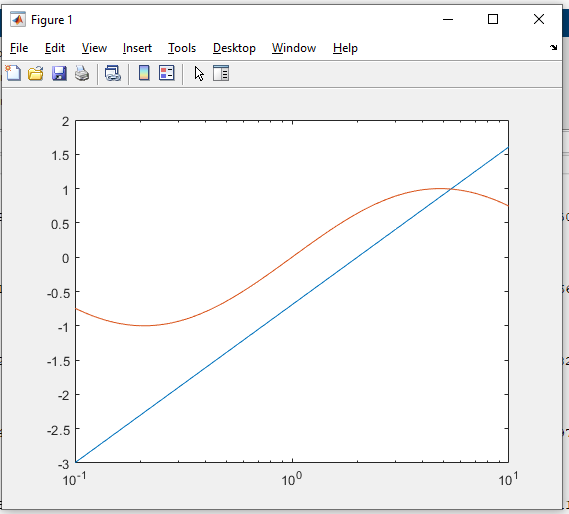Click the y-axis tick label 0.5
Screen dimensions: 569x514
pyautogui.click(x=60, y=224)
